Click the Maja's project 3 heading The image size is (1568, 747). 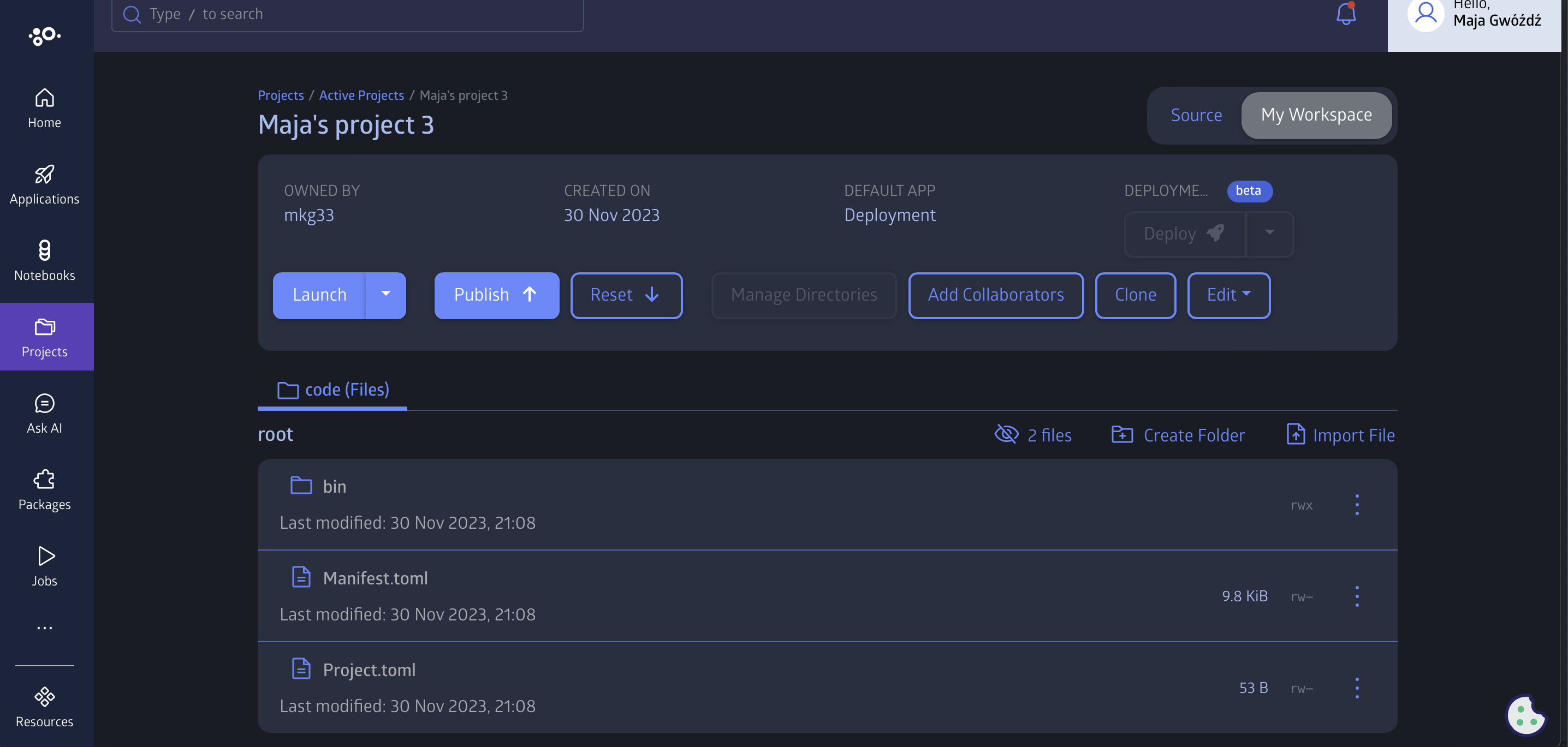pyautogui.click(x=346, y=126)
